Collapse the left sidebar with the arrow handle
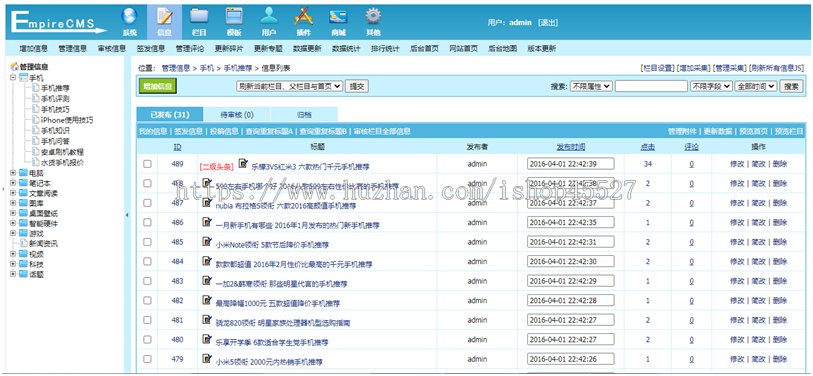 tap(128, 215)
